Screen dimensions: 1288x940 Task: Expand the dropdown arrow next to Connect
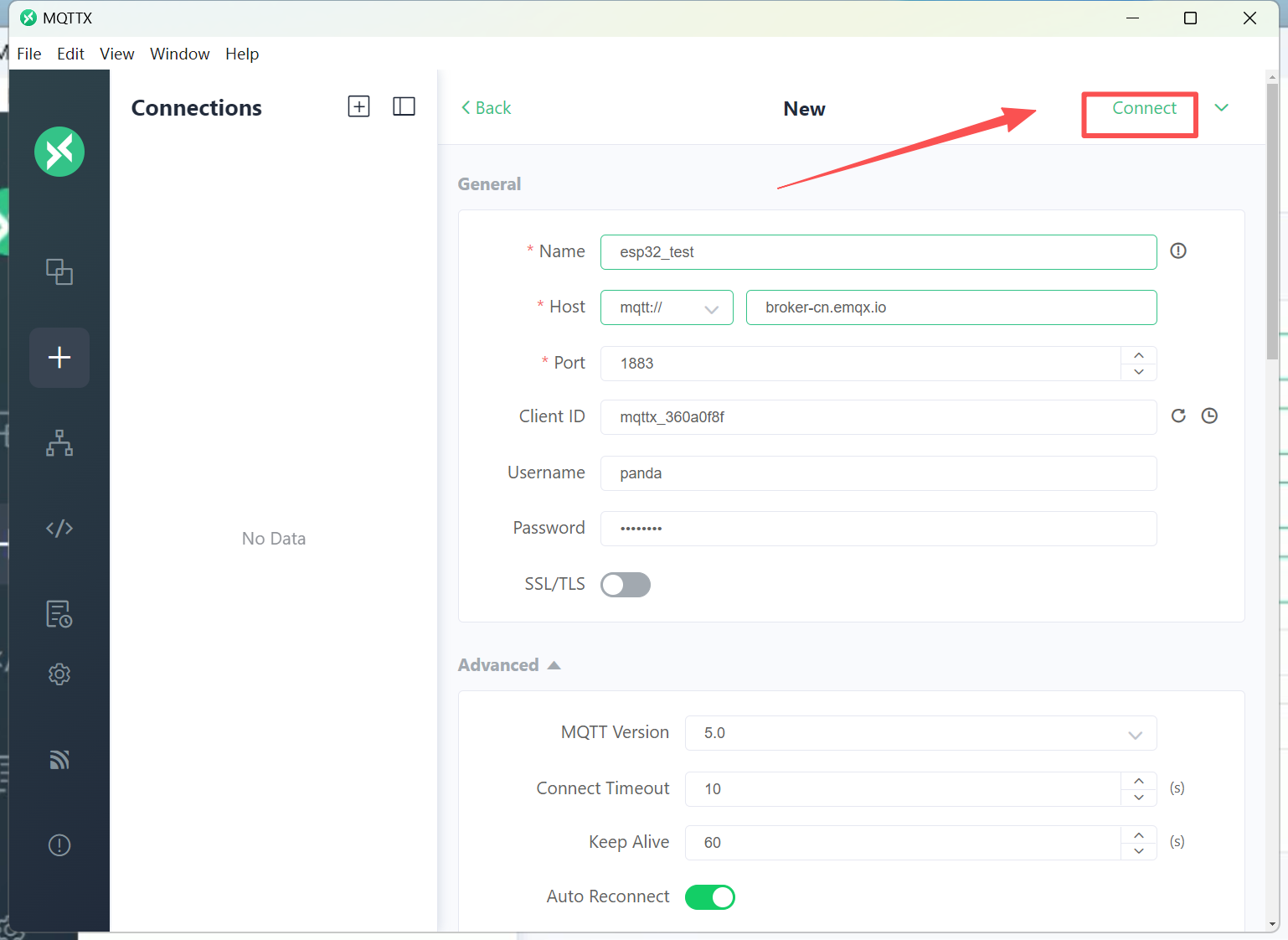[x=1222, y=107]
